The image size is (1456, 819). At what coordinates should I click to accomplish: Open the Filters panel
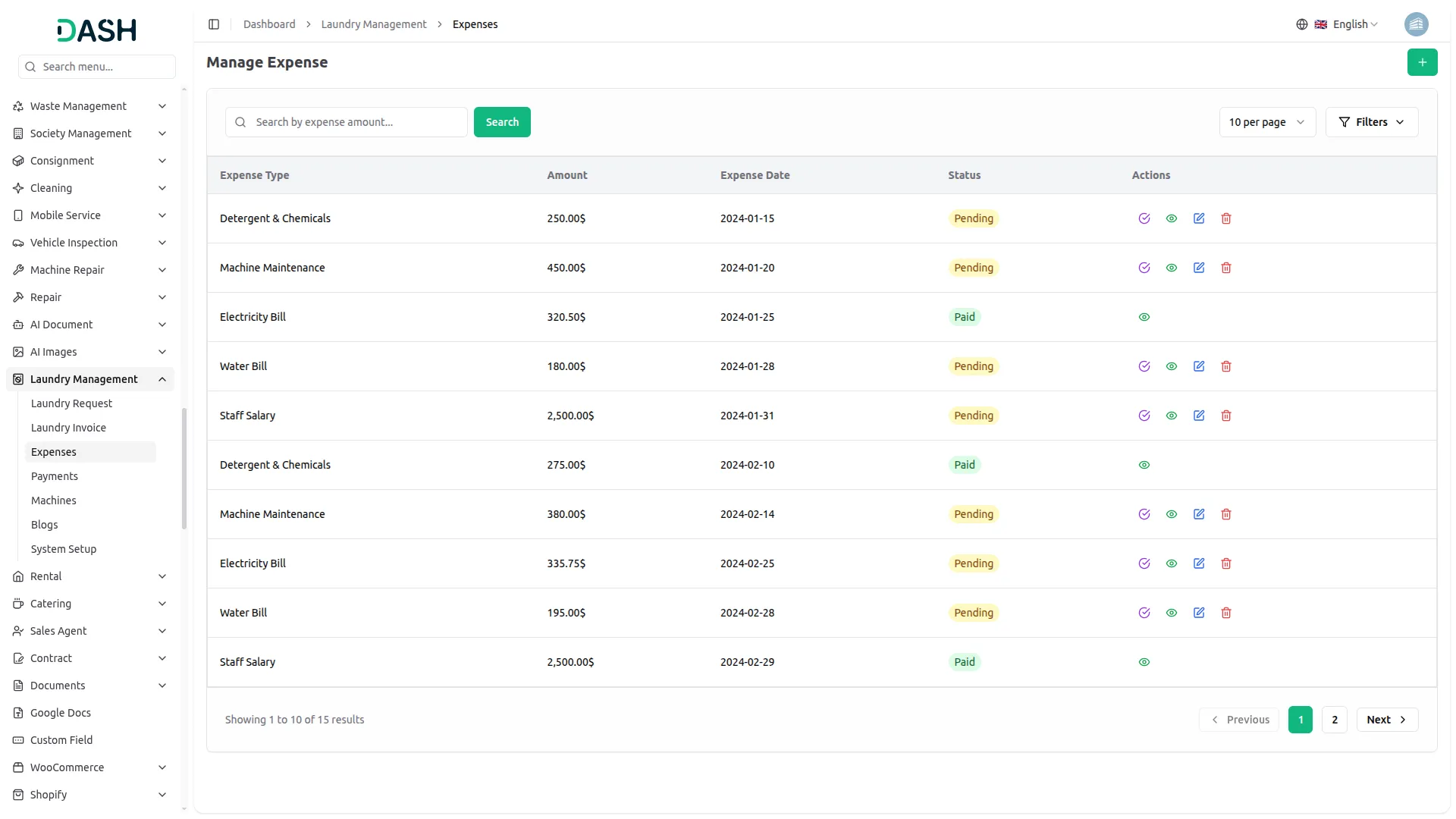[1371, 122]
